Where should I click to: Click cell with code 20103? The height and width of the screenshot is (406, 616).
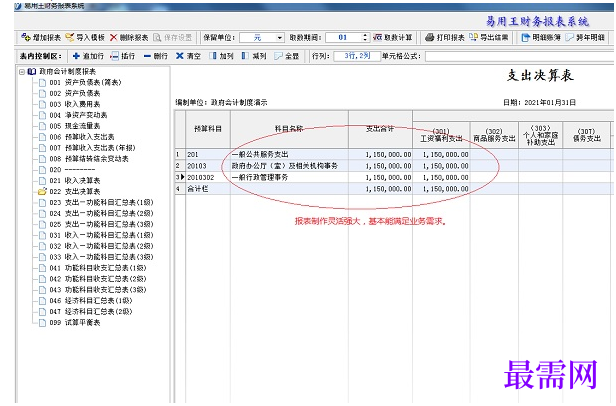click(x=208, y=166)
